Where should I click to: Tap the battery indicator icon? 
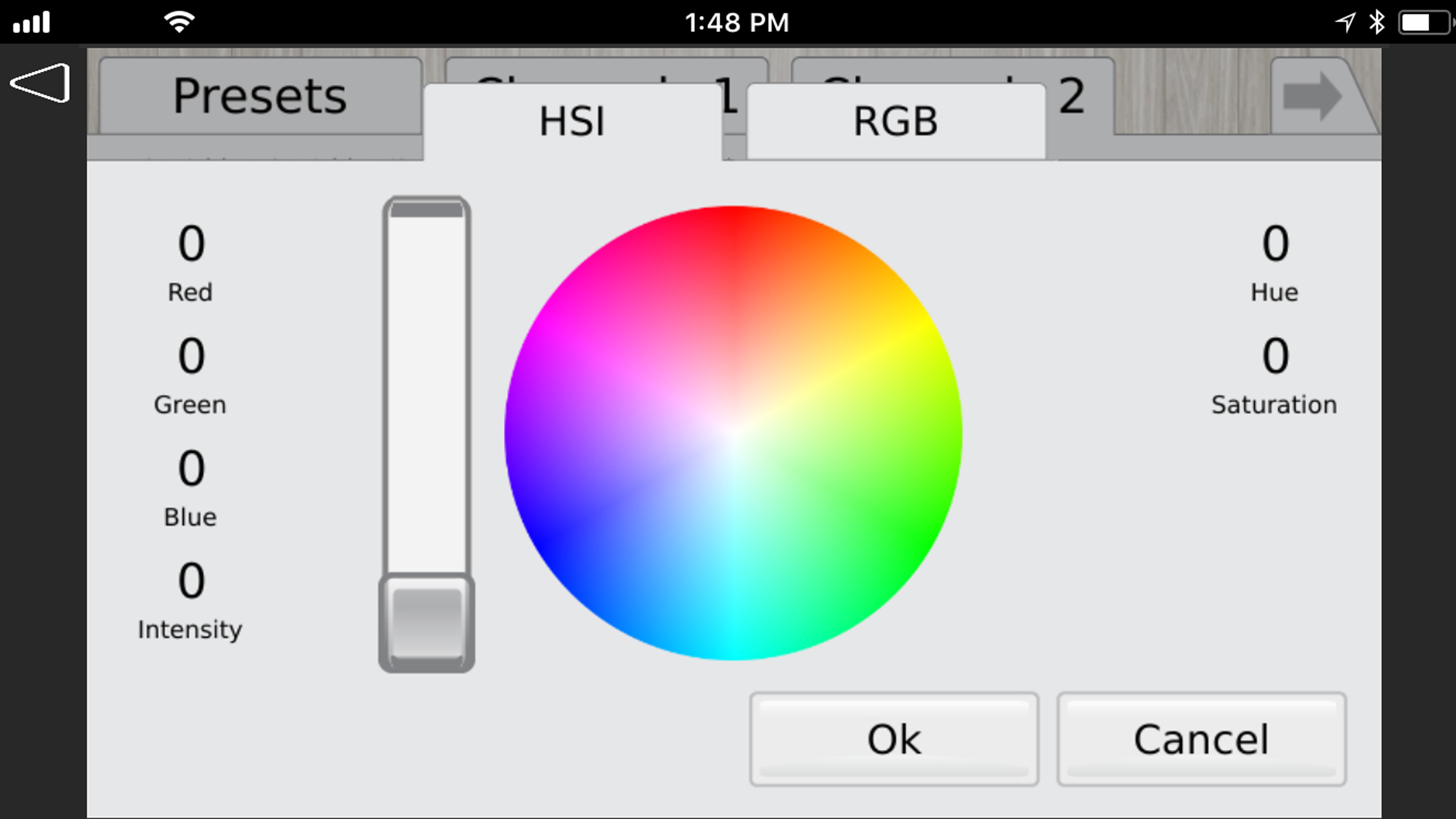(1423, 22)
